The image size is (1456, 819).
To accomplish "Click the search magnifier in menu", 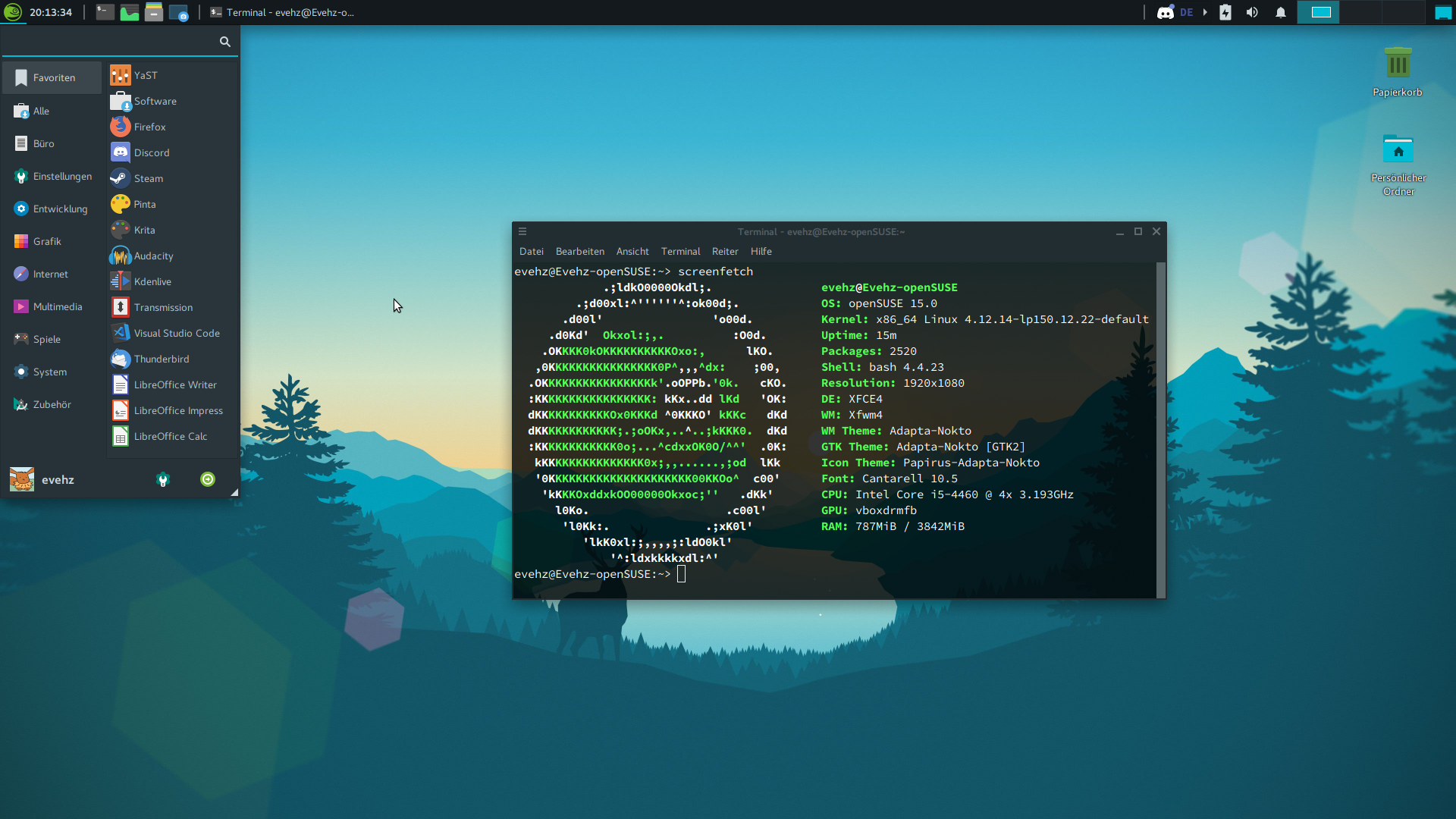I will coord(224,42).
